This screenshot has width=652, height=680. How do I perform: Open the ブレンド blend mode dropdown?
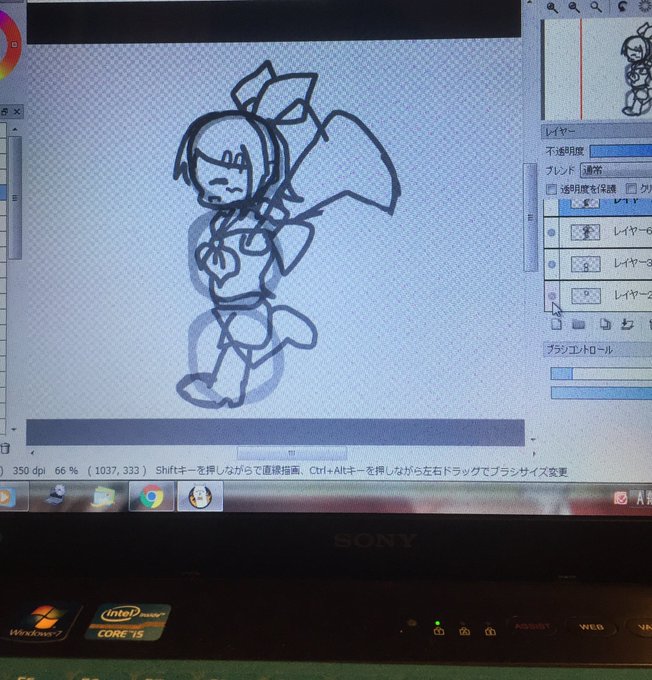pyautogui.click(x=616, y=170)
